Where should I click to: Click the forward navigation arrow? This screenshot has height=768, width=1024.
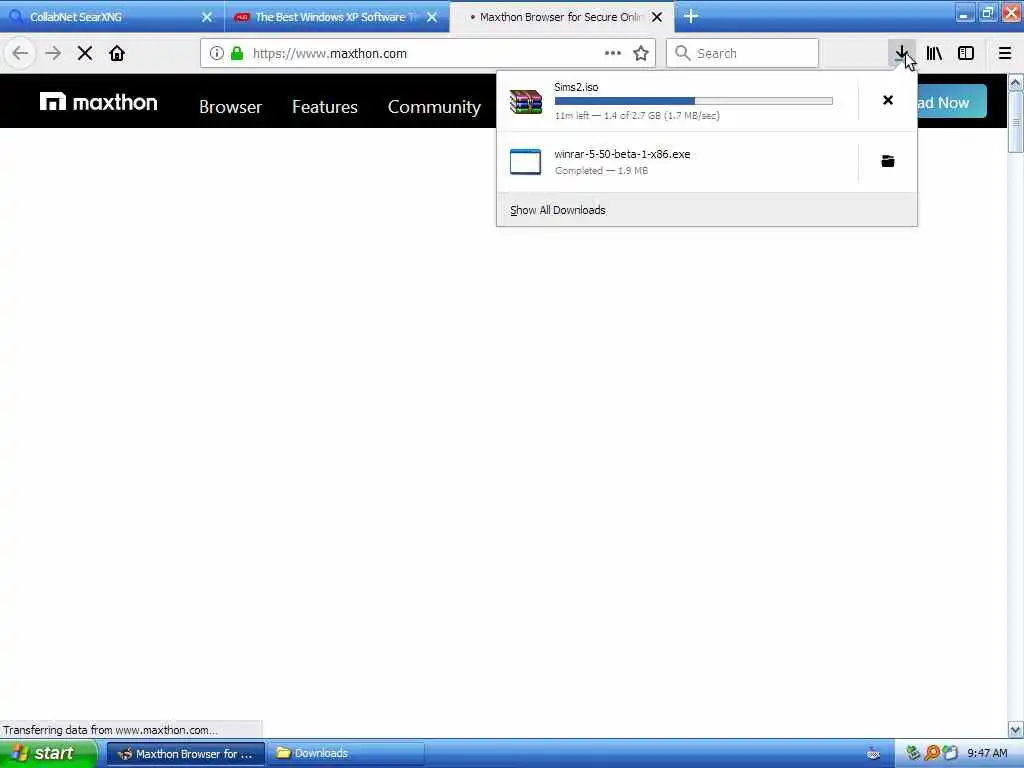click(53, 53)
